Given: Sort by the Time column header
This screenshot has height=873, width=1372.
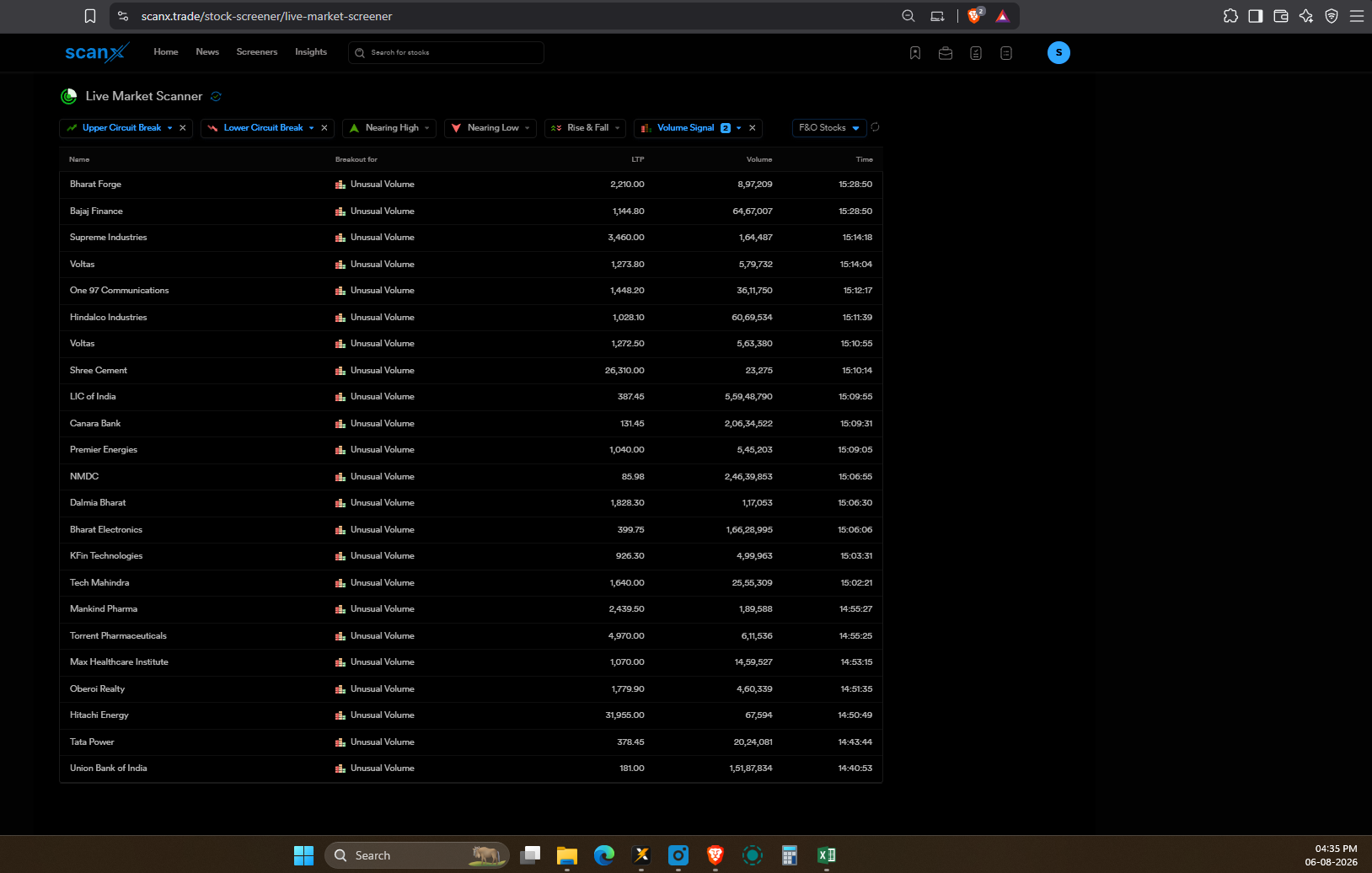Looking at the screenshot, I should click(865, 159).
